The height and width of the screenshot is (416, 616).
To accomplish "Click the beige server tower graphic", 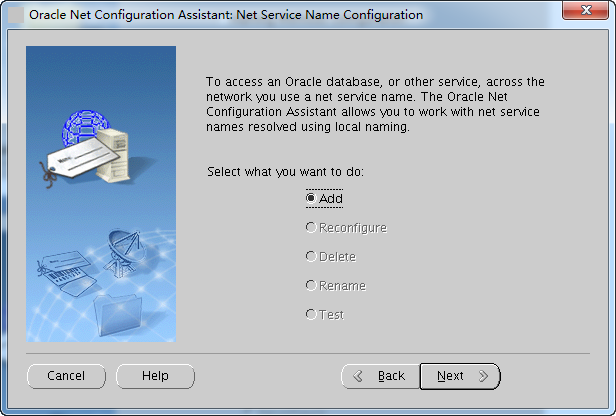I will 114,156.
